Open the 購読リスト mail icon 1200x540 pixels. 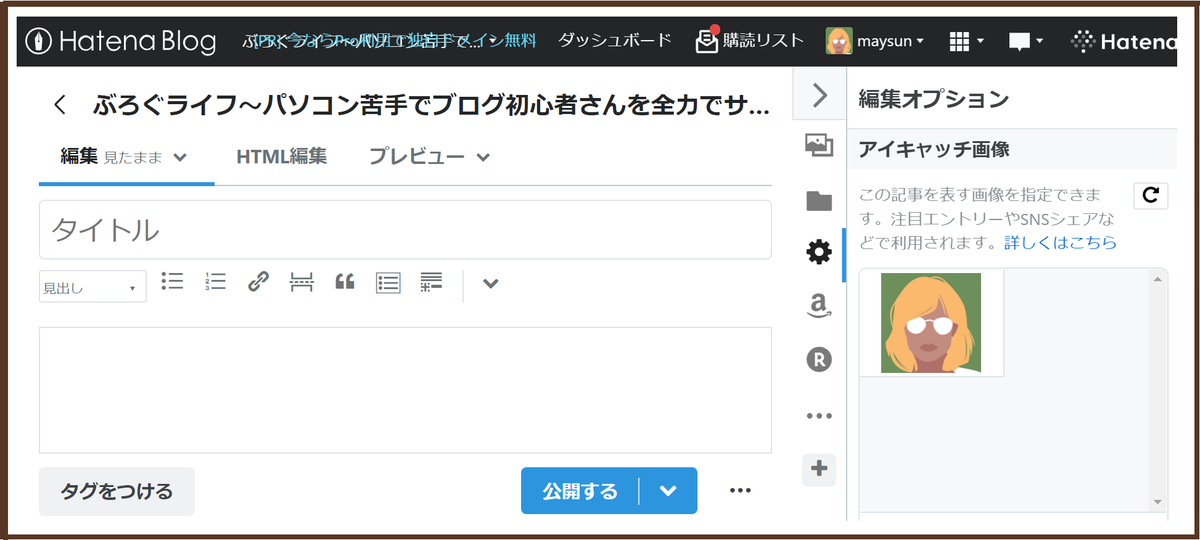pyautogui.click(x=707, y=40)
